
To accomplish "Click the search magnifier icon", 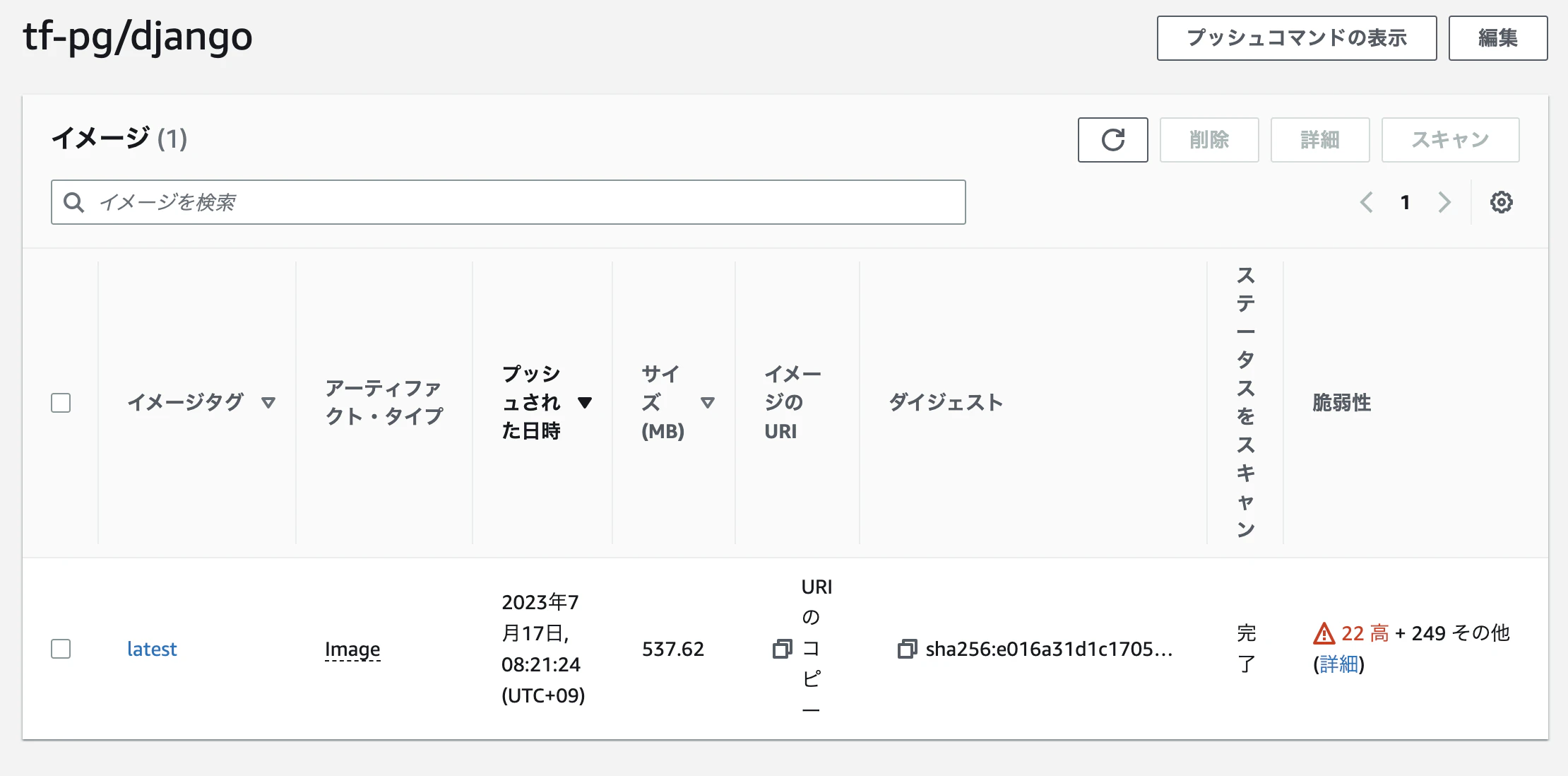I will [x=73, y=202].
